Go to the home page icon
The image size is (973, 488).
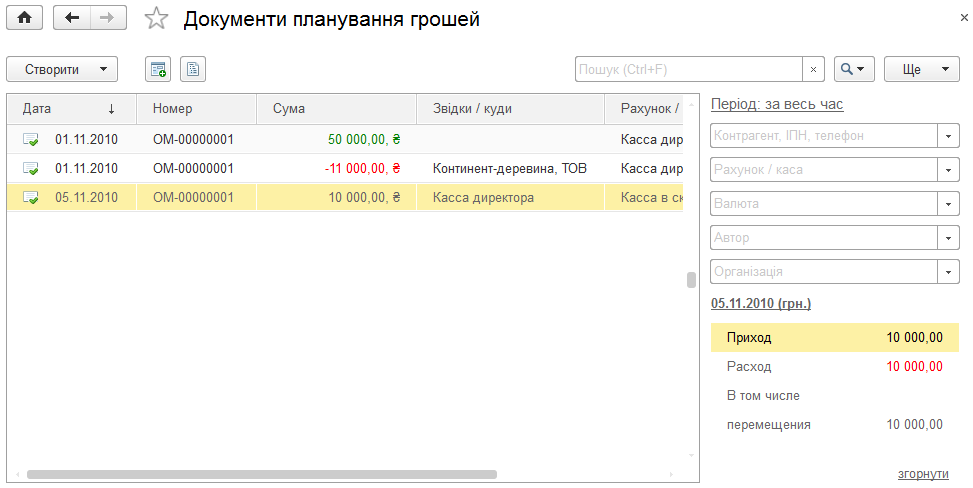(x=24, y=18)
